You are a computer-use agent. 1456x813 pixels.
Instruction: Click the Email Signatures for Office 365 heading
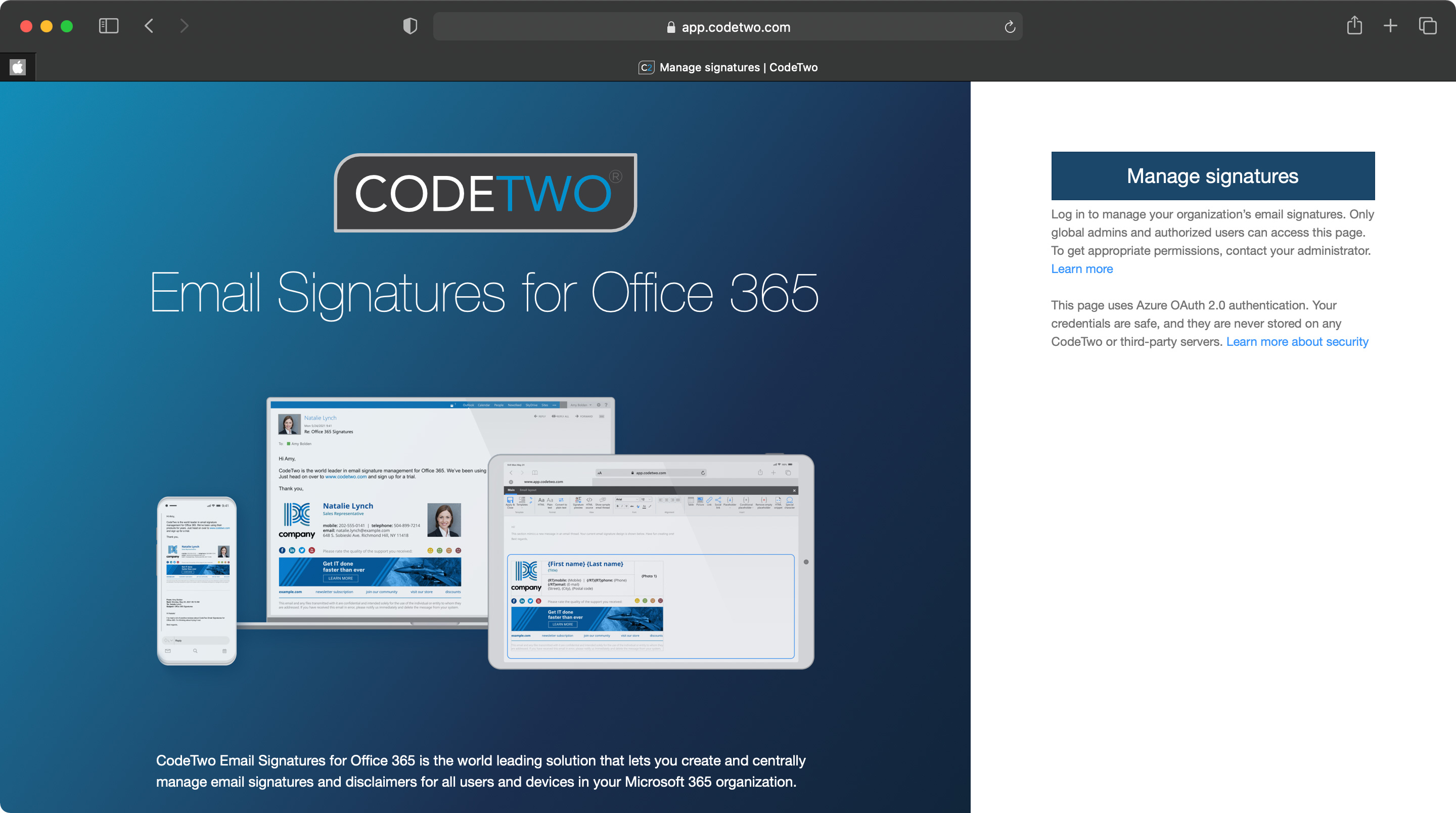click(484, 293)
